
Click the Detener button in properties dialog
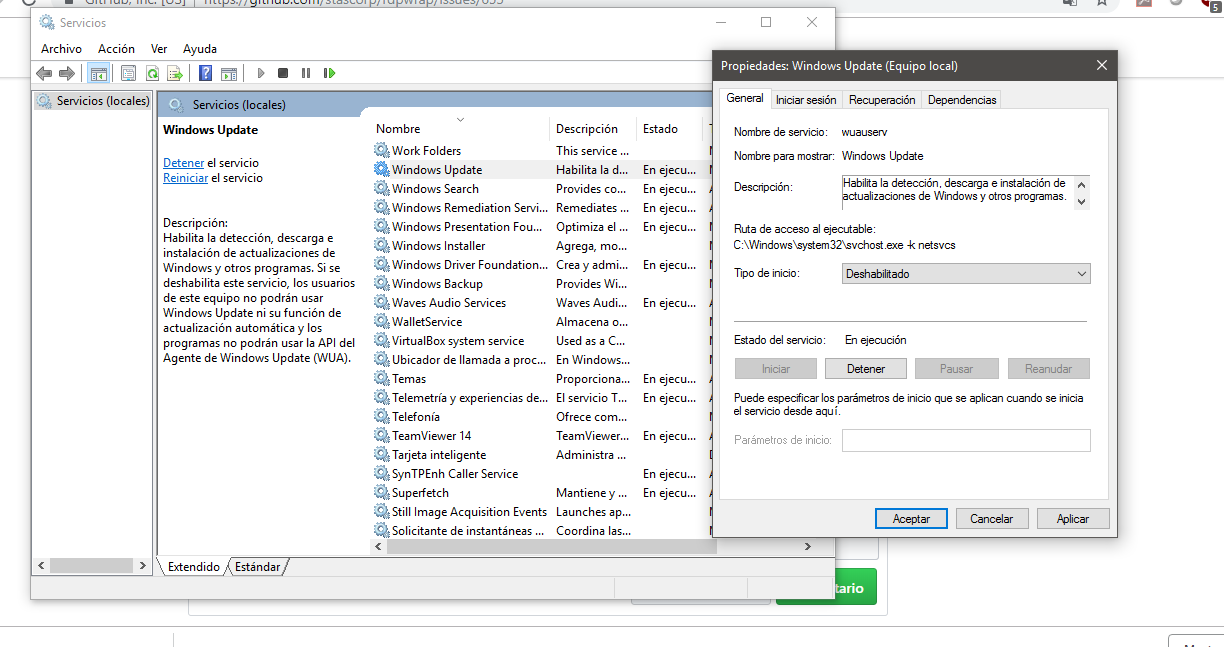(x=866, y=368)
